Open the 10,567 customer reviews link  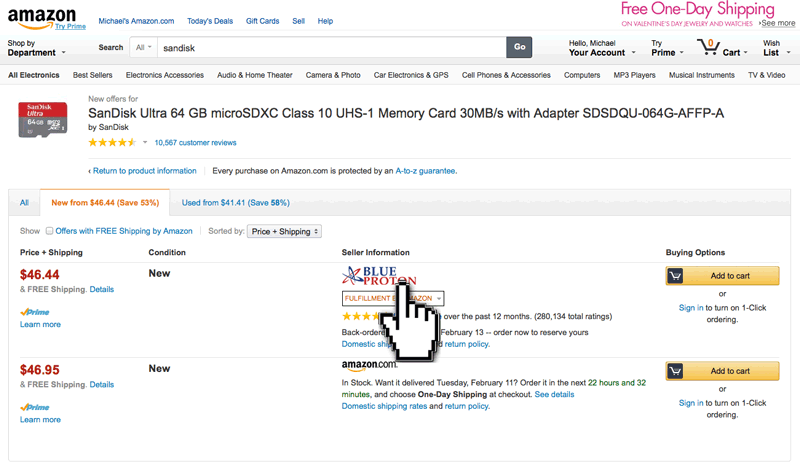click(x=196, y=143)
